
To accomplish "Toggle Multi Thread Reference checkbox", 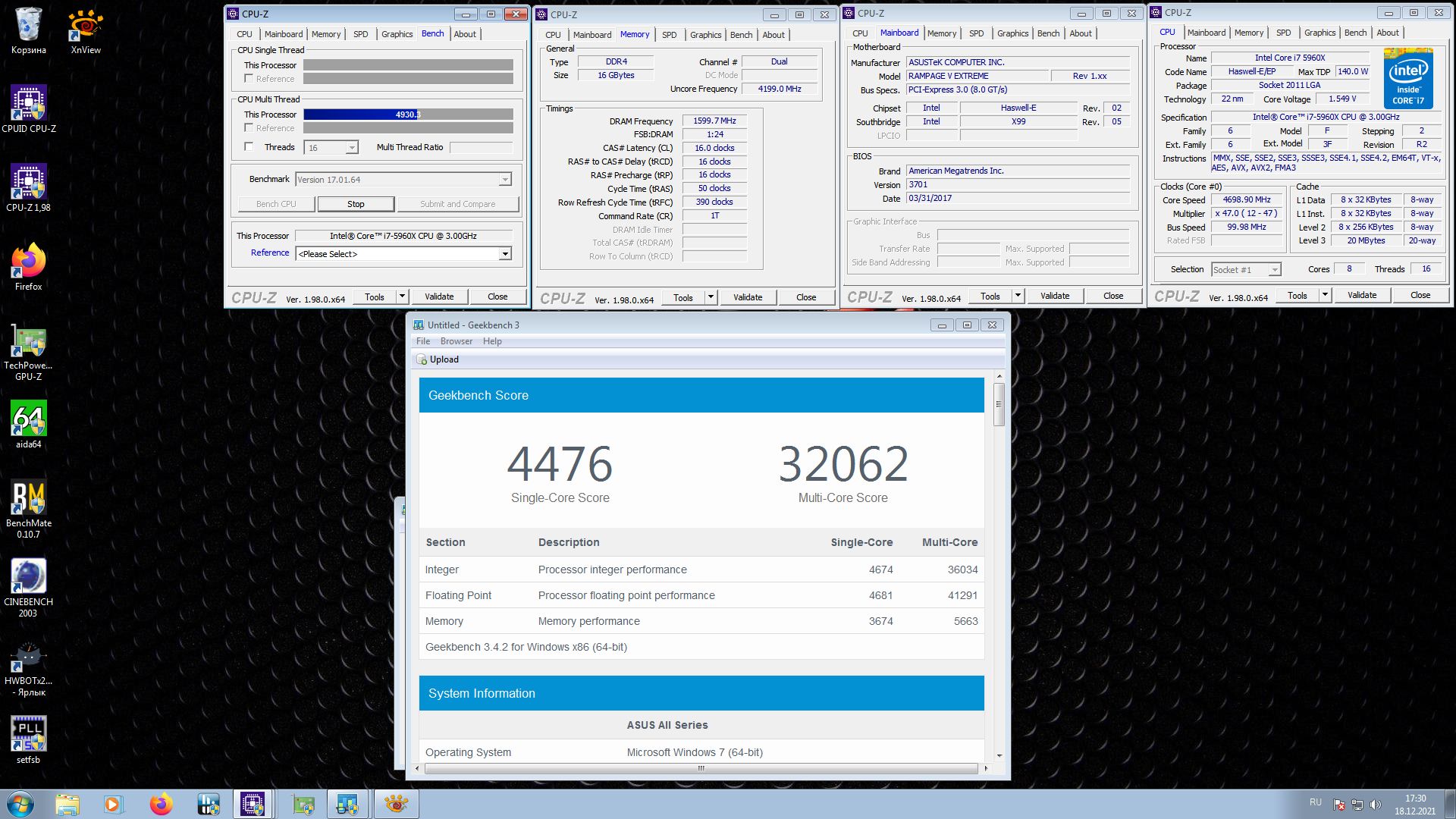I will coord(248,128).
